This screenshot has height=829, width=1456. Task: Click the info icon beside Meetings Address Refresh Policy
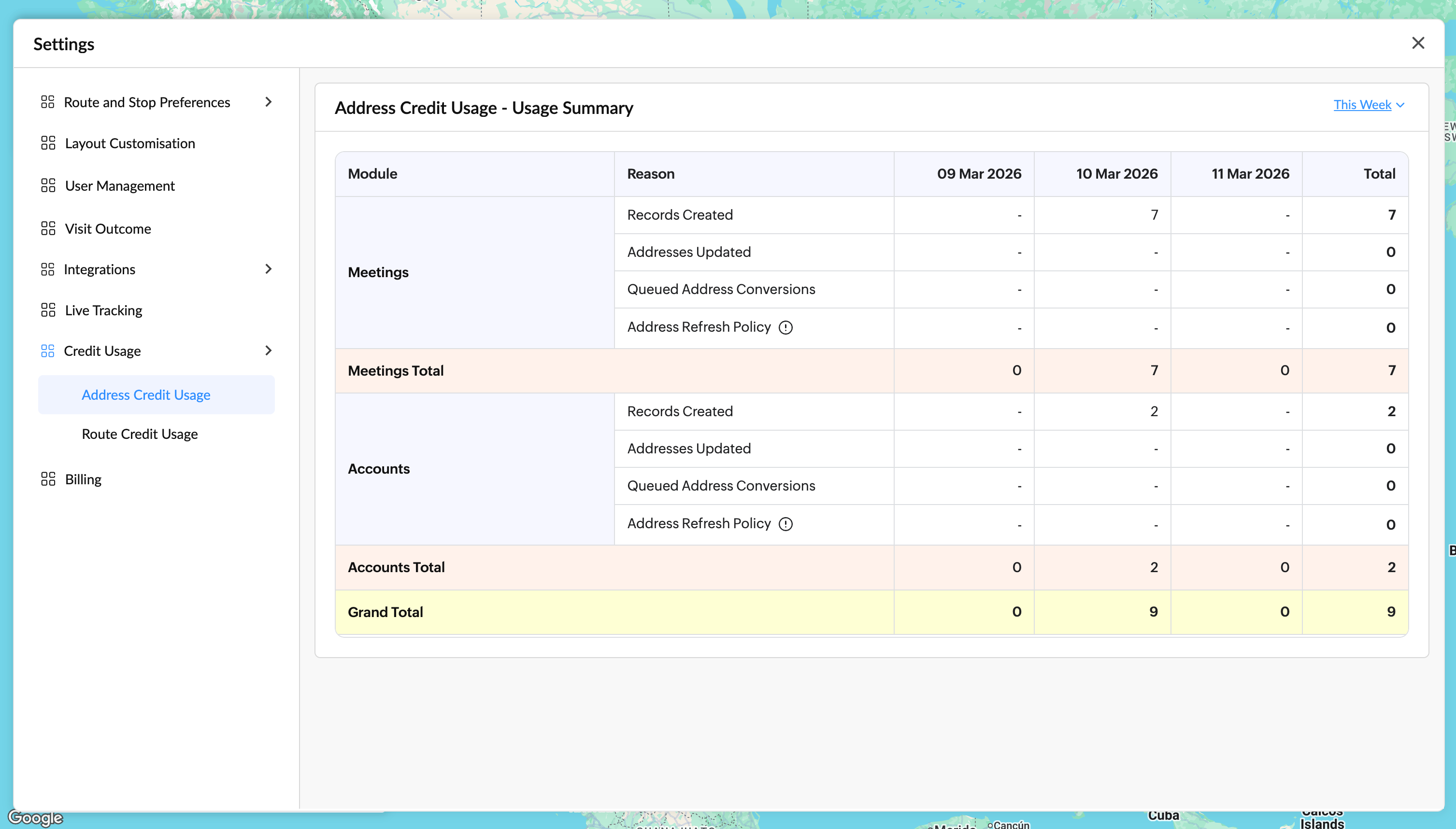coord(785,327)
